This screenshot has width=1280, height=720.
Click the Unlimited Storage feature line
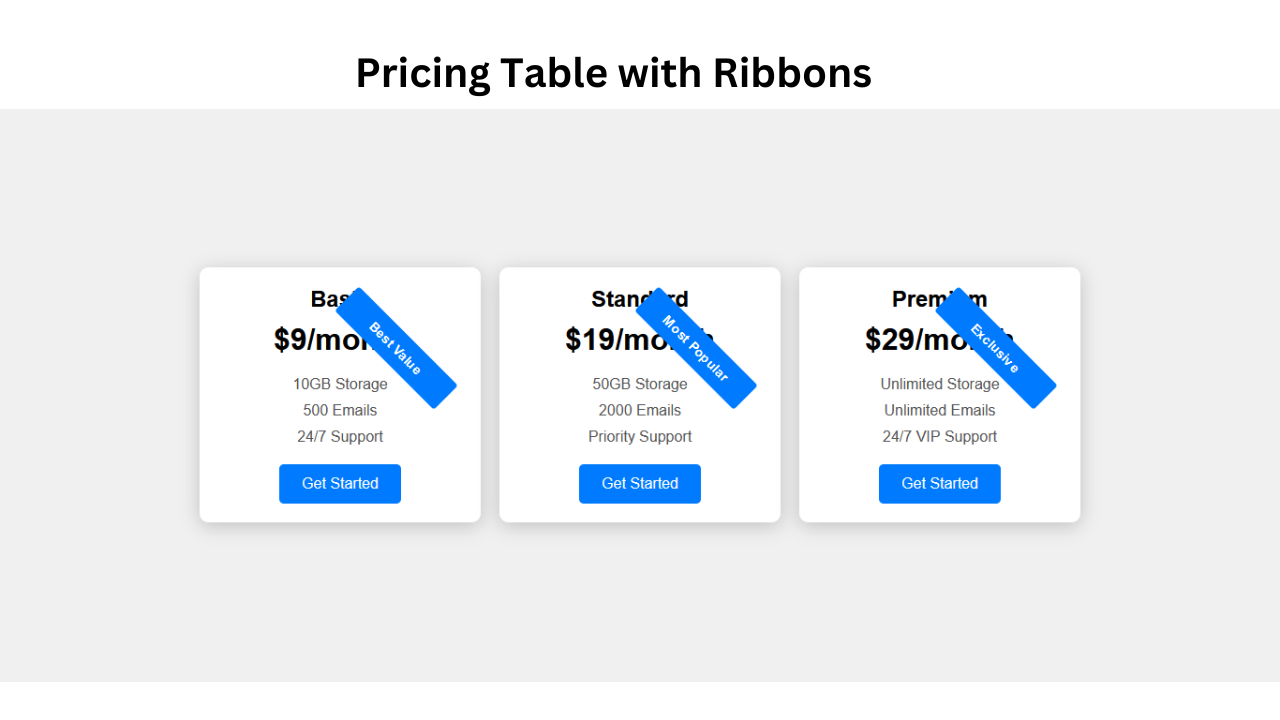point(932,384)
